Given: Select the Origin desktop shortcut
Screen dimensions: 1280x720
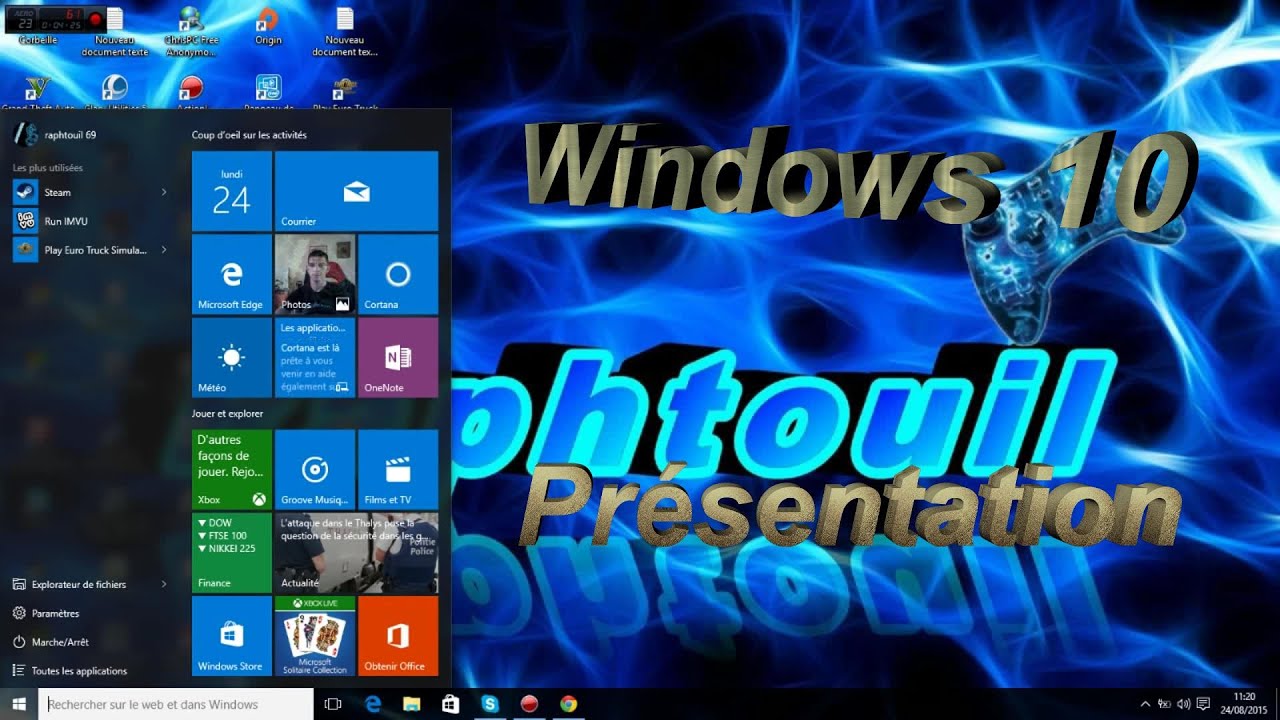Looking at the screenshot, I should click(x=268, y=27).
